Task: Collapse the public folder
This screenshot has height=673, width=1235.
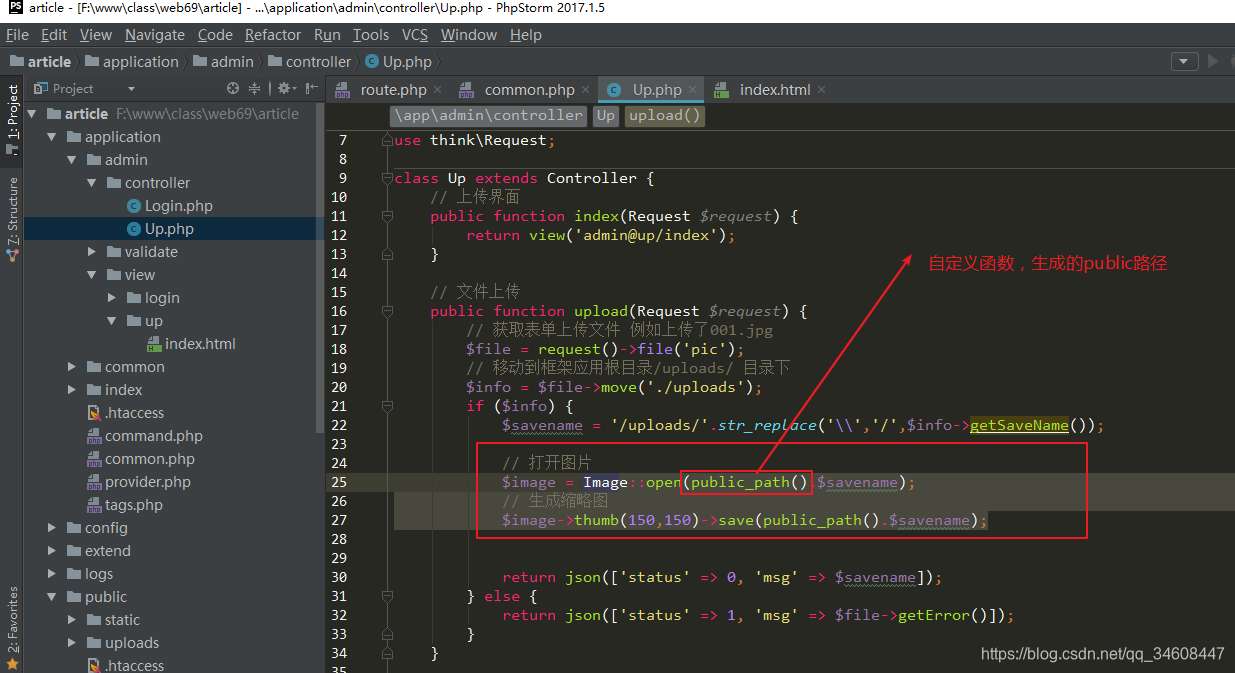Action: pos(51,597)
